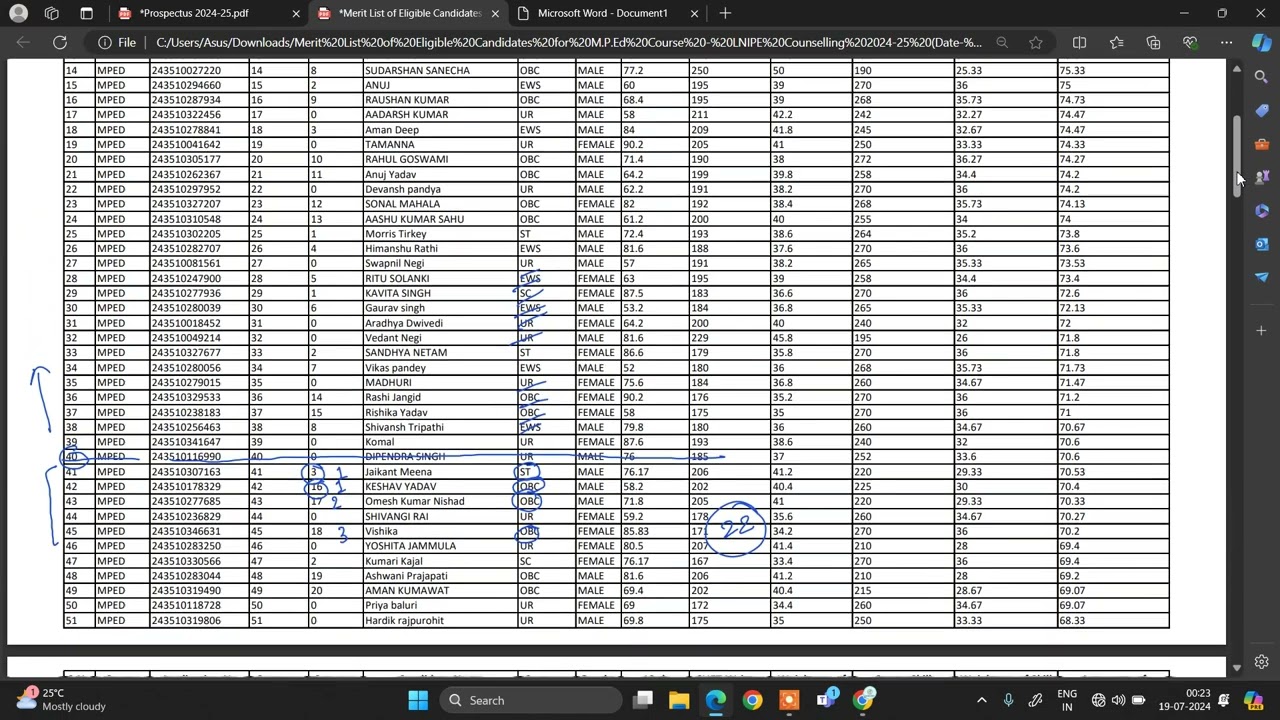
Task: Select the name Shivansh Tripathi
Action: tap(404, 427)
